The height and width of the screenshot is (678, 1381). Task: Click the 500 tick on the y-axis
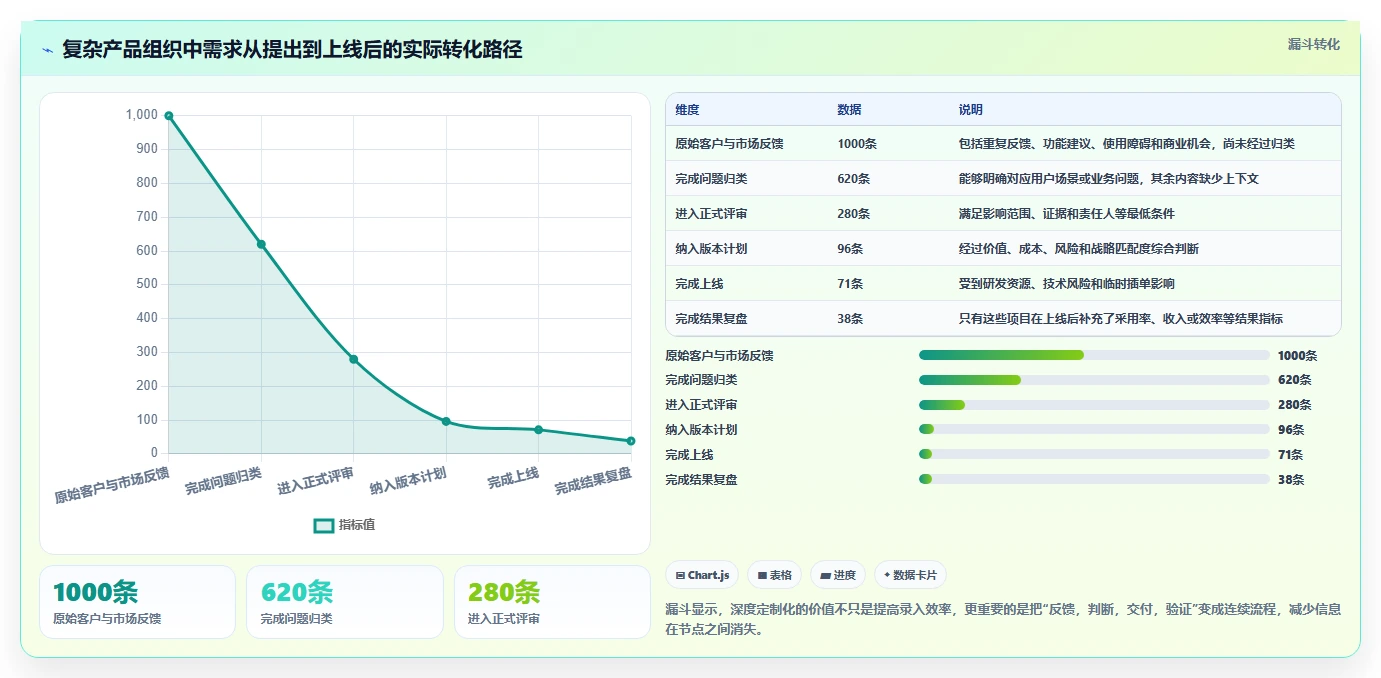coord(146,284)
